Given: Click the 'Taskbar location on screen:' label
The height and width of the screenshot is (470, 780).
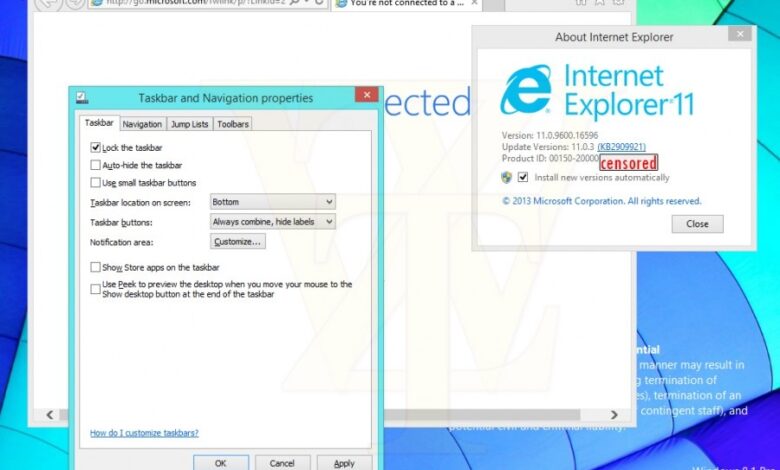Looking at the screenshot, I should click(x=140, y=202).
